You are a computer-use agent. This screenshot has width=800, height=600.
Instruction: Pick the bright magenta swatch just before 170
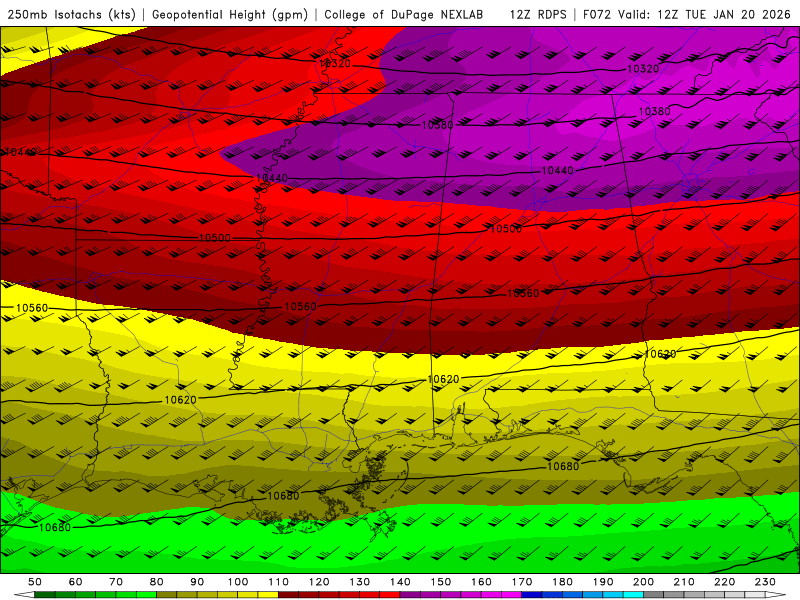click(511, 595)
